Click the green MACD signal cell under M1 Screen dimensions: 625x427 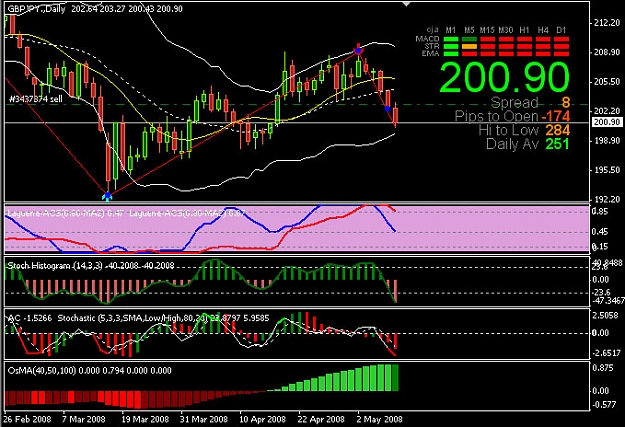451,39
